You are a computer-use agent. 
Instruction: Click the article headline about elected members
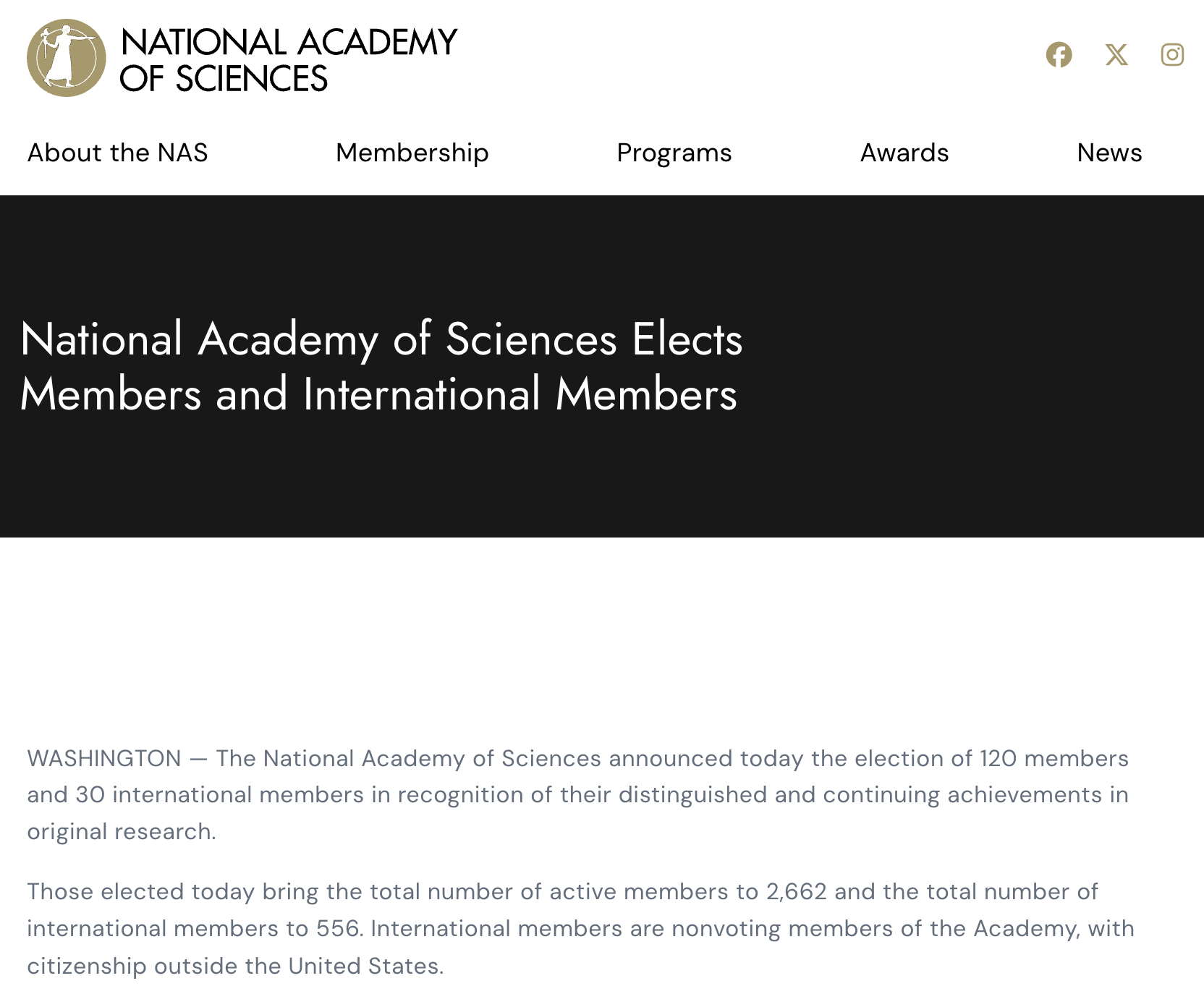coord(381,366)
